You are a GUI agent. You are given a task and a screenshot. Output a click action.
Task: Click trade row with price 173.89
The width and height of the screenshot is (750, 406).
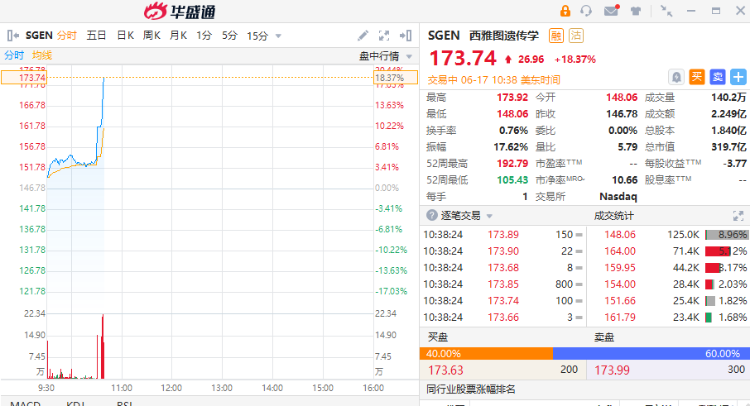(503, 234)
